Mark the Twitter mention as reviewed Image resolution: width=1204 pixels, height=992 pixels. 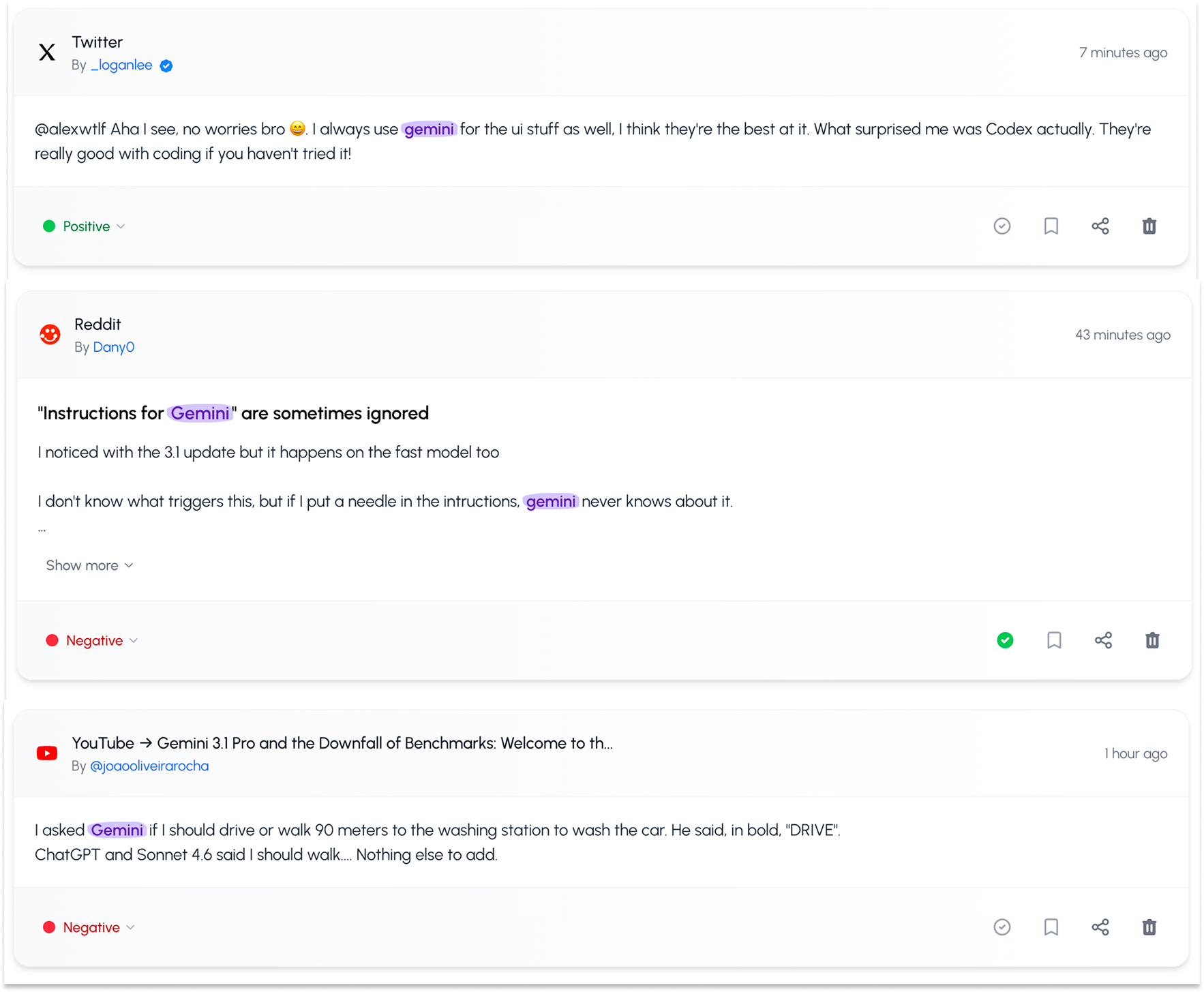pos(1002,226)
